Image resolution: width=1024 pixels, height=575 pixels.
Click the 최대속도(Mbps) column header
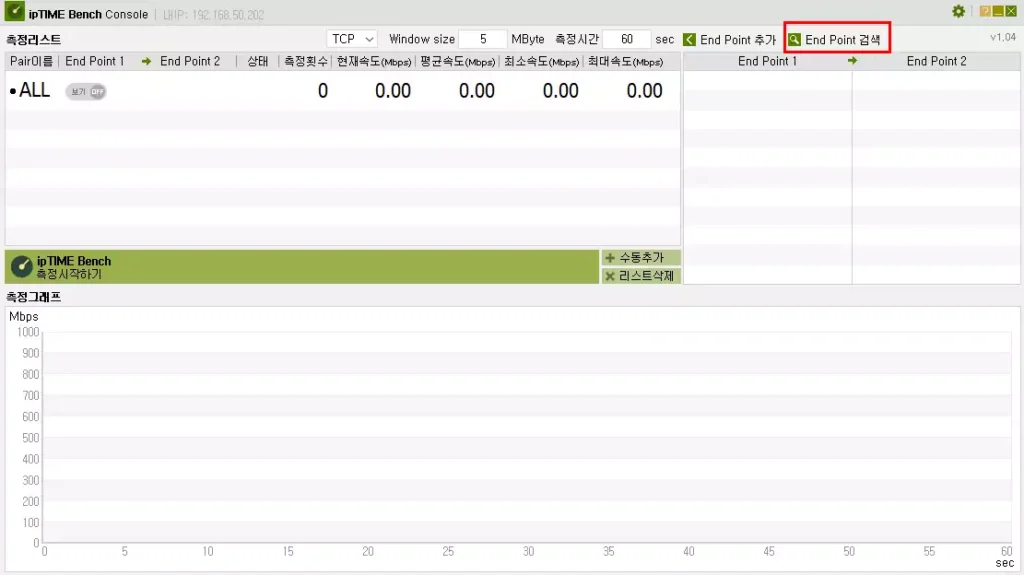626,61
